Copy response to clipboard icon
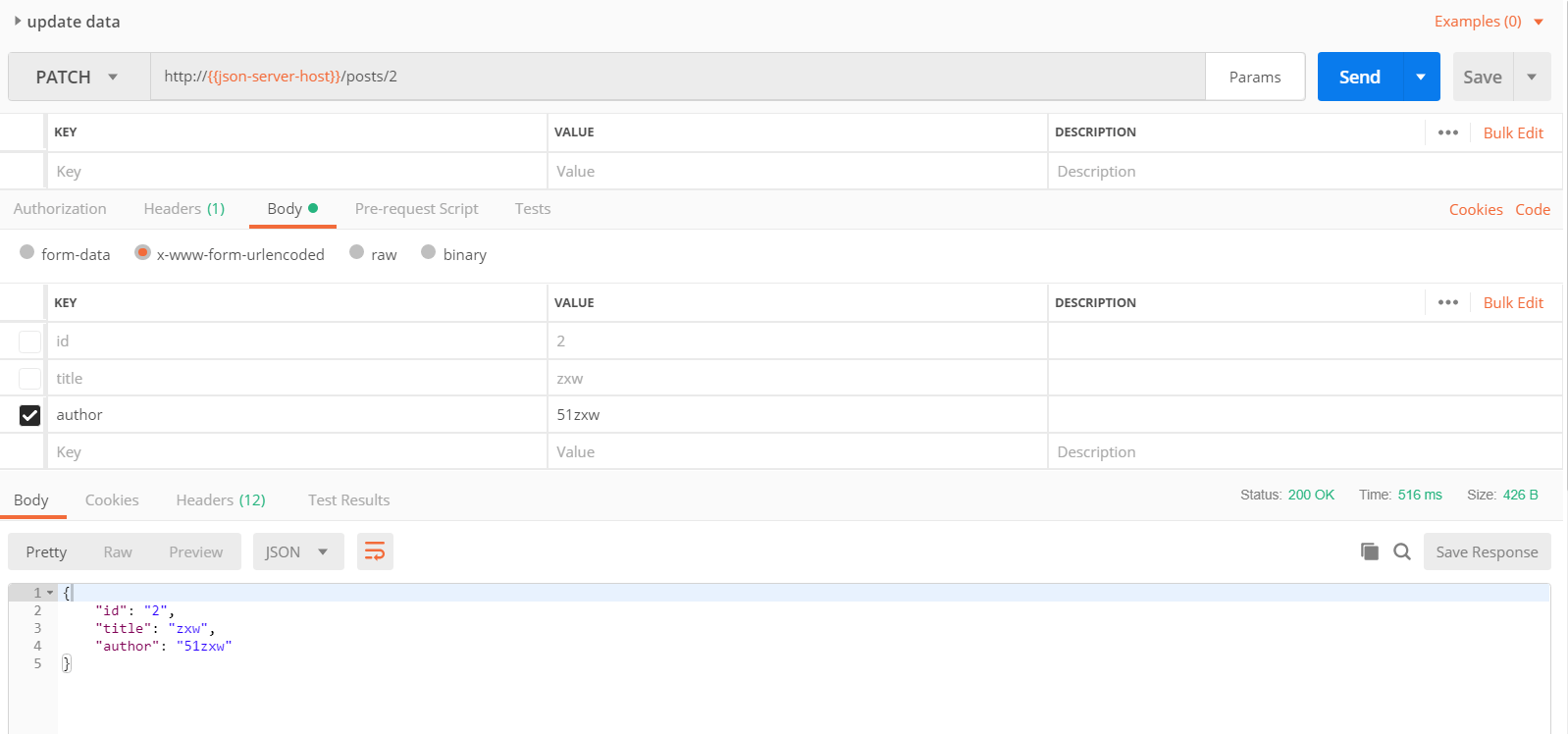This screenshot has width=1568, height=734. click(x=1370, y=551)
